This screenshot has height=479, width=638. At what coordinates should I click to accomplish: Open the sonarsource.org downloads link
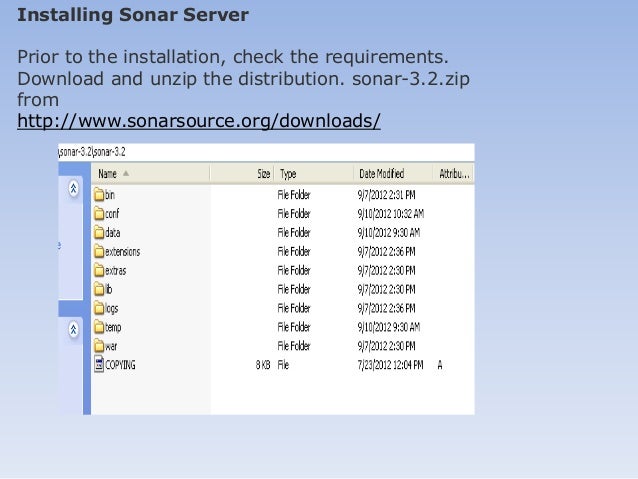click(x=199, y=121)
